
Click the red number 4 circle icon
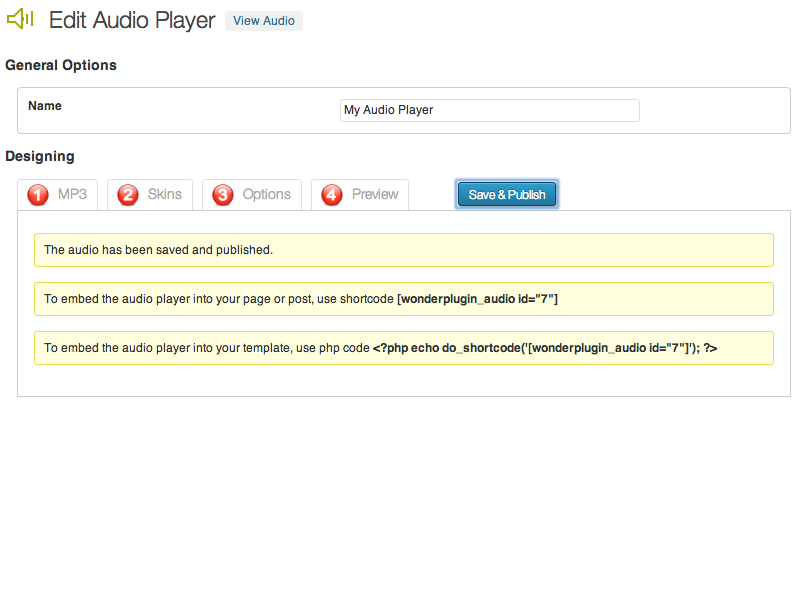point(332,195)
